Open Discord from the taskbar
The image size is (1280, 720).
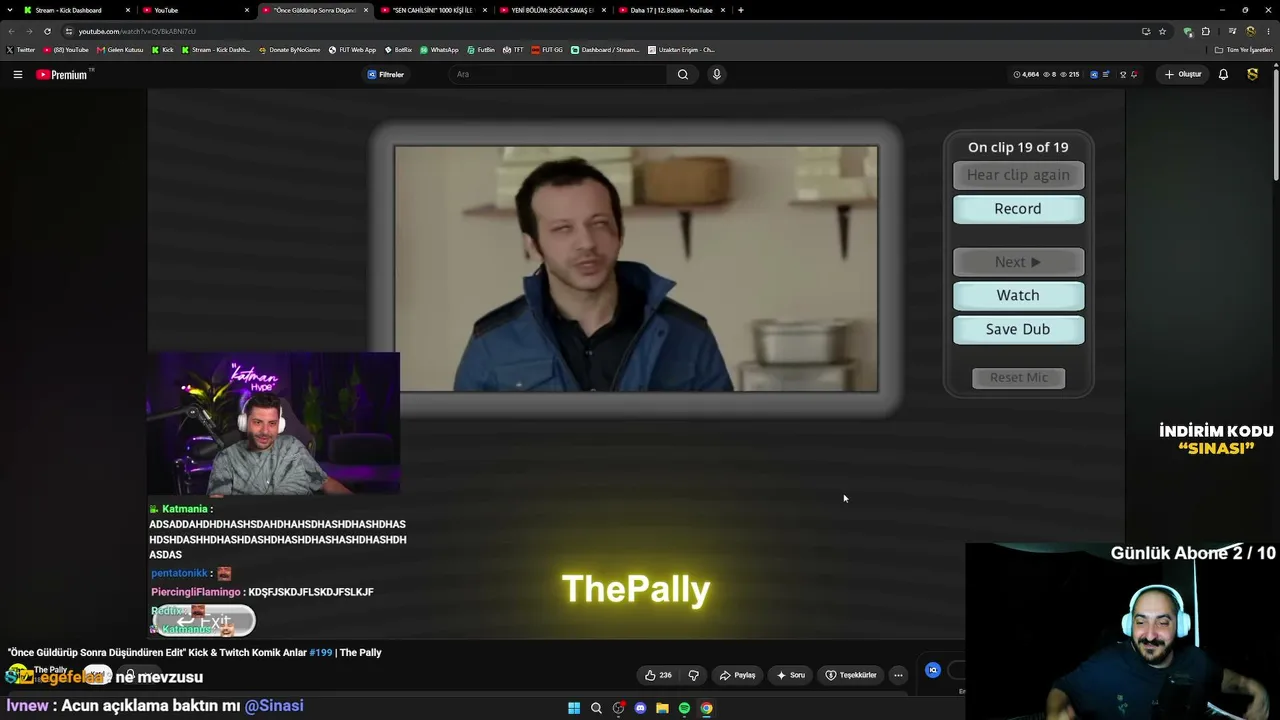click(640, 708)
